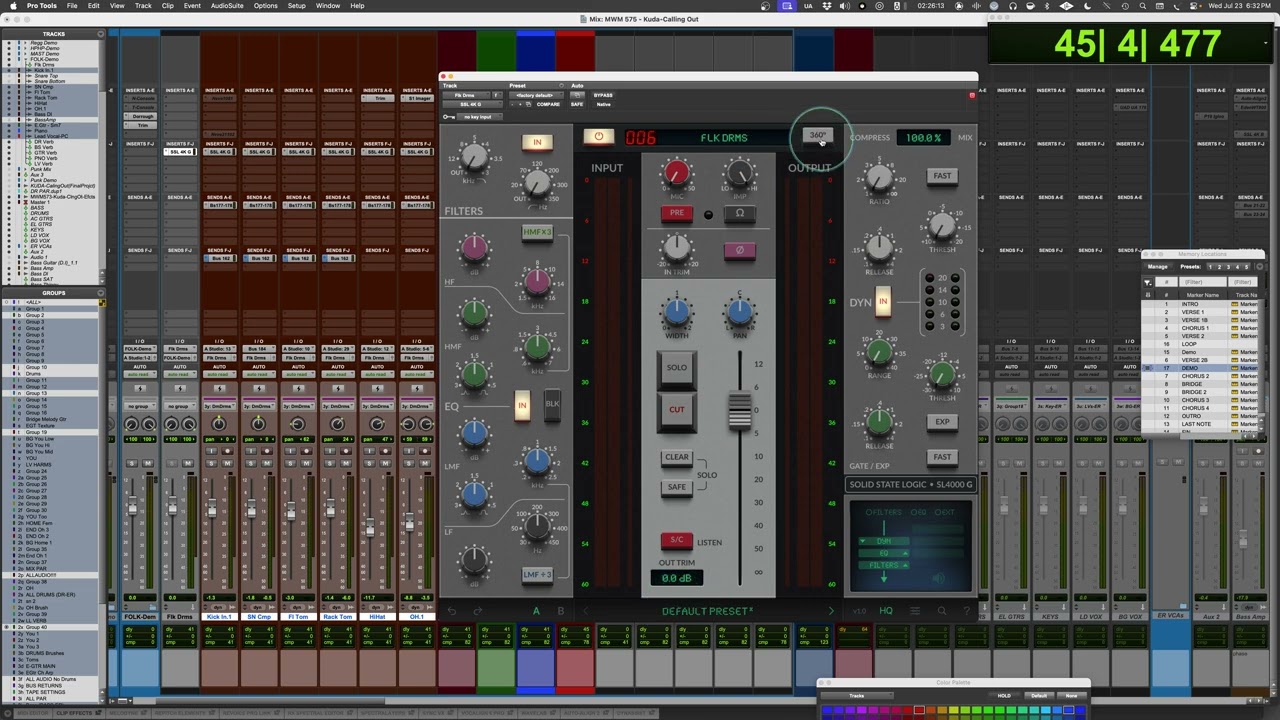Click the Pro Tools app menu
Viewport: 1280px width, 720px height.
point(41,6)
